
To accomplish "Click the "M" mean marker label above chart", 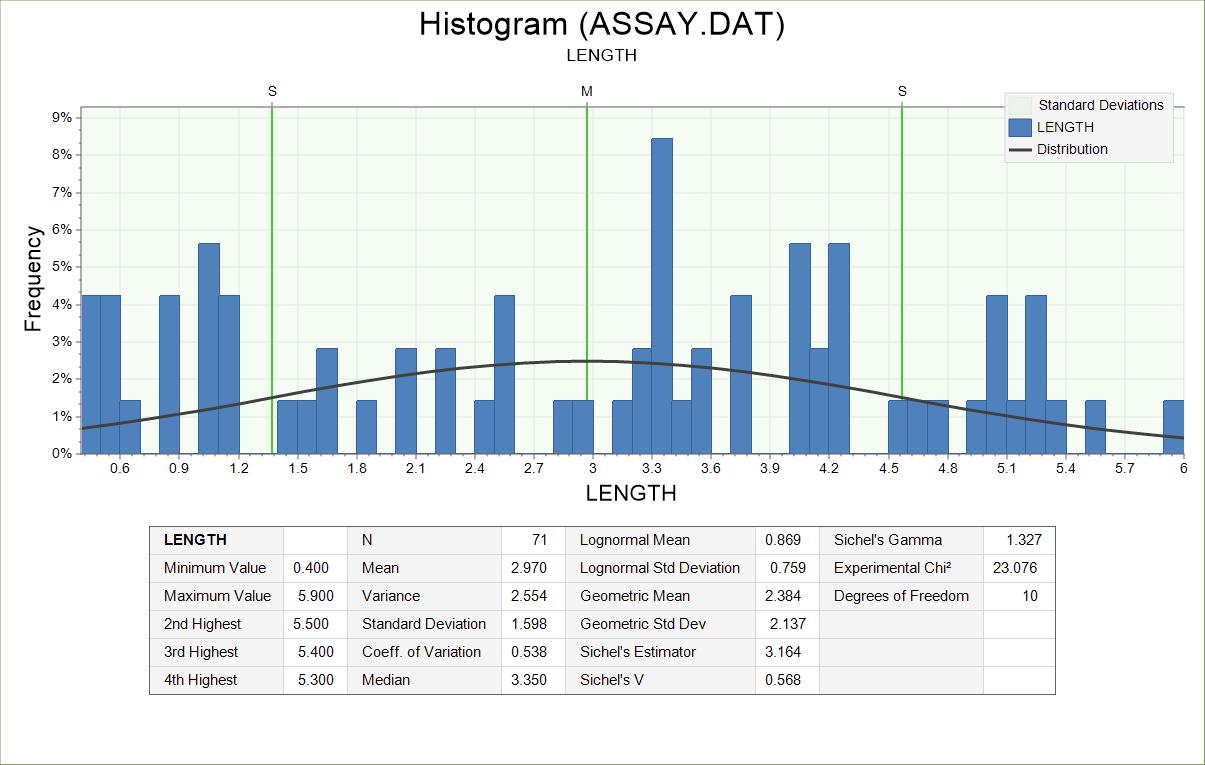I will coord(587,91).
